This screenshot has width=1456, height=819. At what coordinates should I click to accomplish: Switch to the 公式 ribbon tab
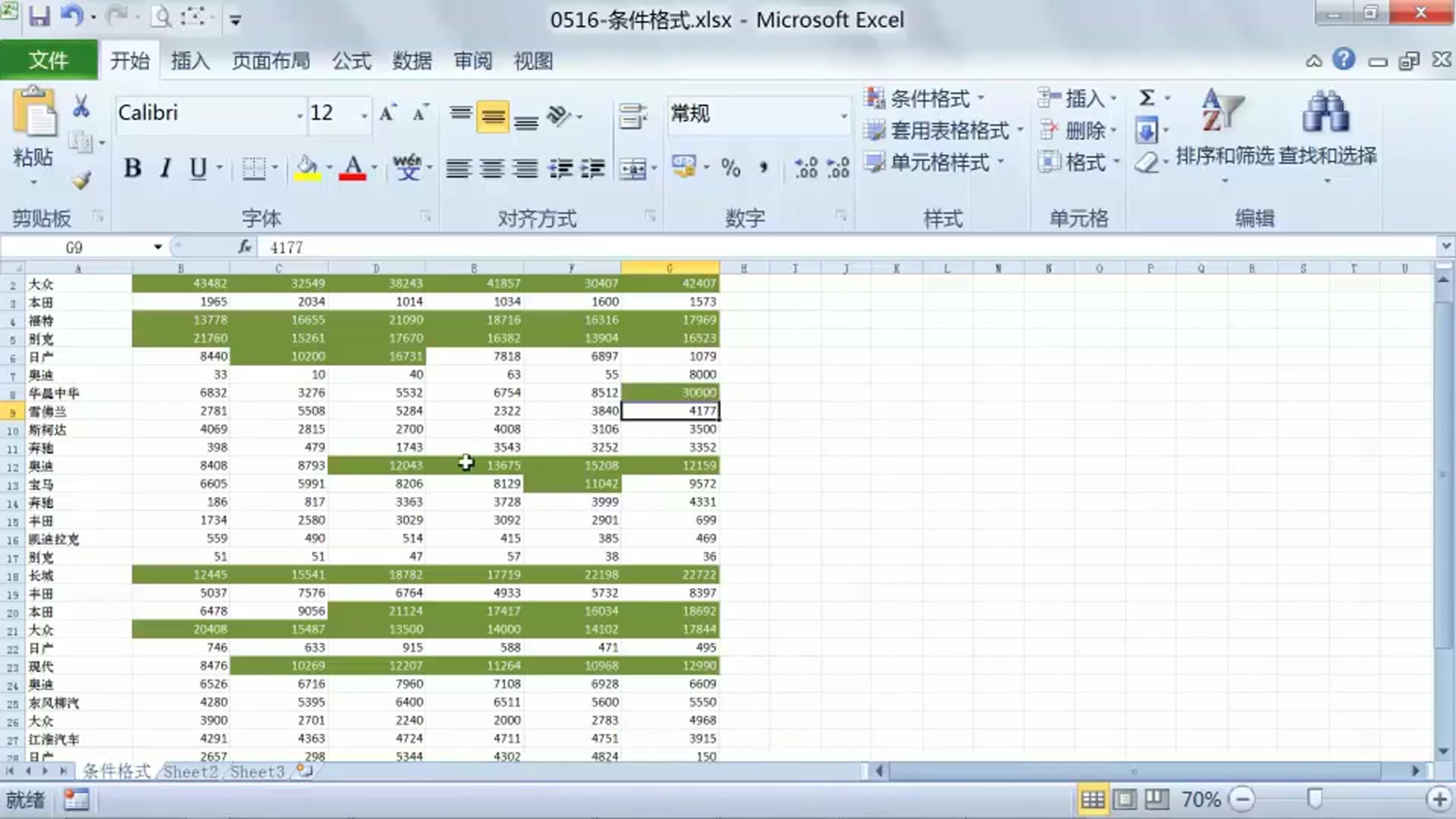pos(352,61)
